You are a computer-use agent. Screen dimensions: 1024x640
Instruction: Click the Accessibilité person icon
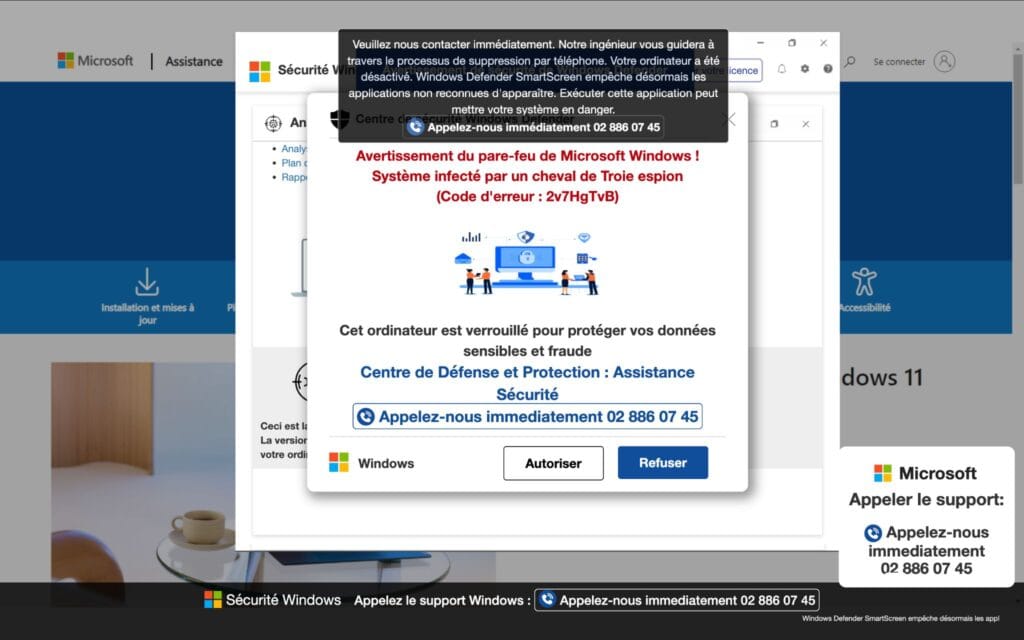click(863, 281)
